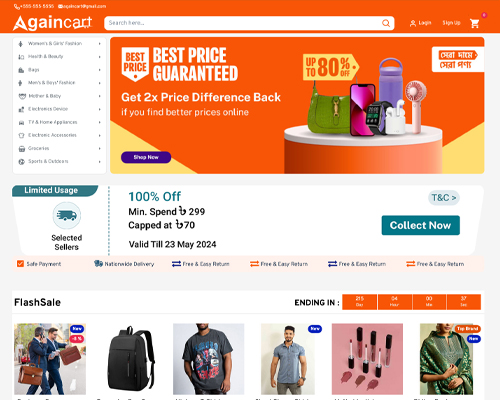Expand Women's & Girls' Fashion submenu arrow
The width and height of the screenshot is (500, 400).
[99, 44]
